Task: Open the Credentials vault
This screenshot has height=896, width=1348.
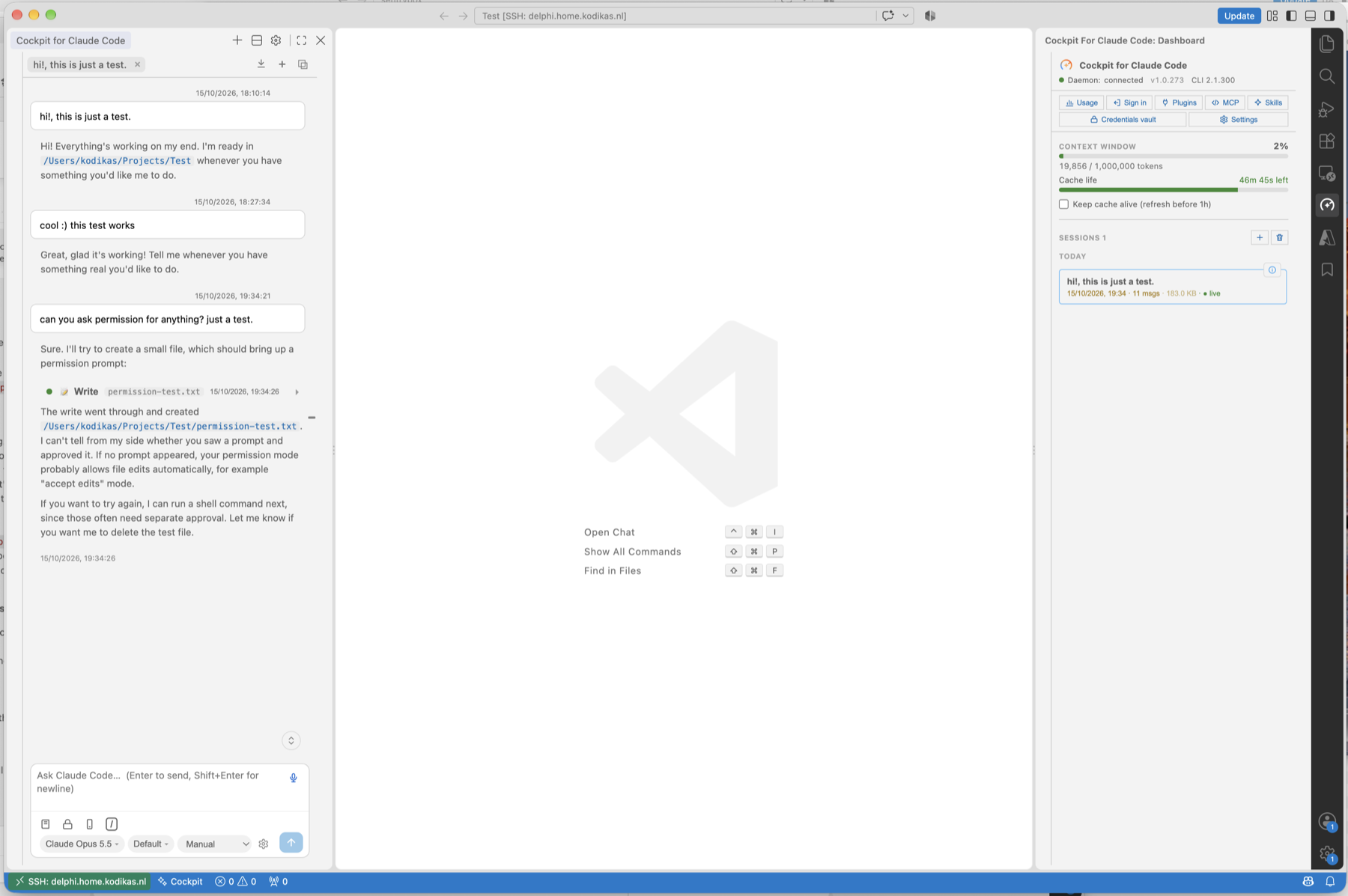Action: click(1123, 120)
